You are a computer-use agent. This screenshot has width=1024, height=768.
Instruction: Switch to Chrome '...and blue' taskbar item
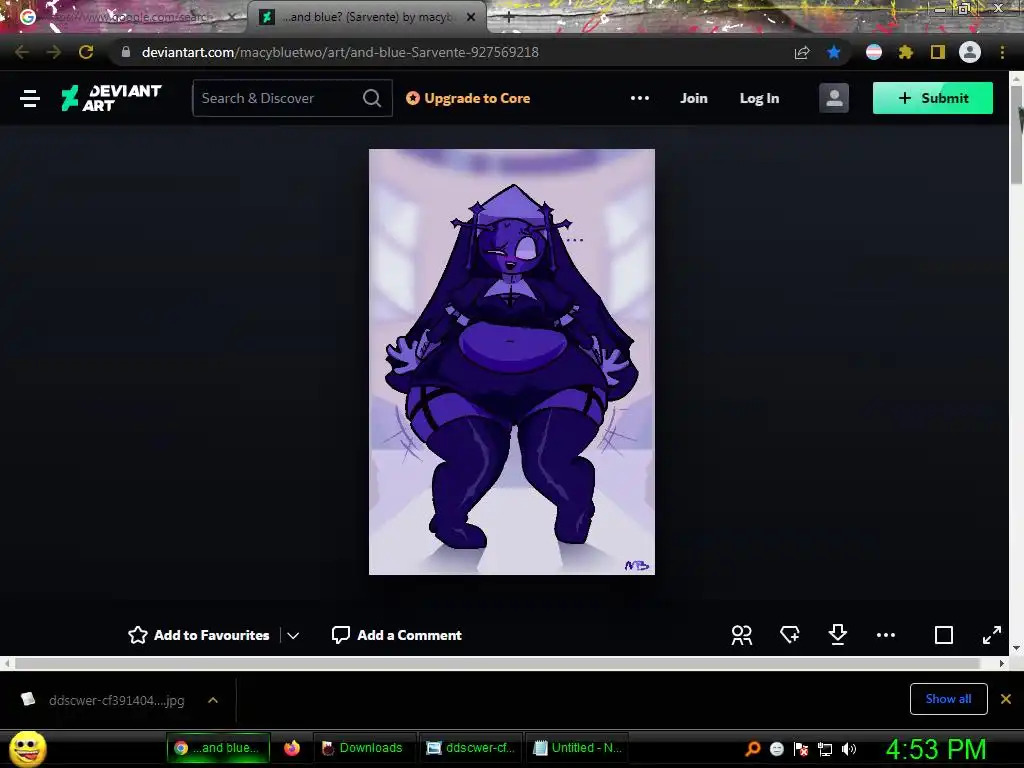coord(218,748)
